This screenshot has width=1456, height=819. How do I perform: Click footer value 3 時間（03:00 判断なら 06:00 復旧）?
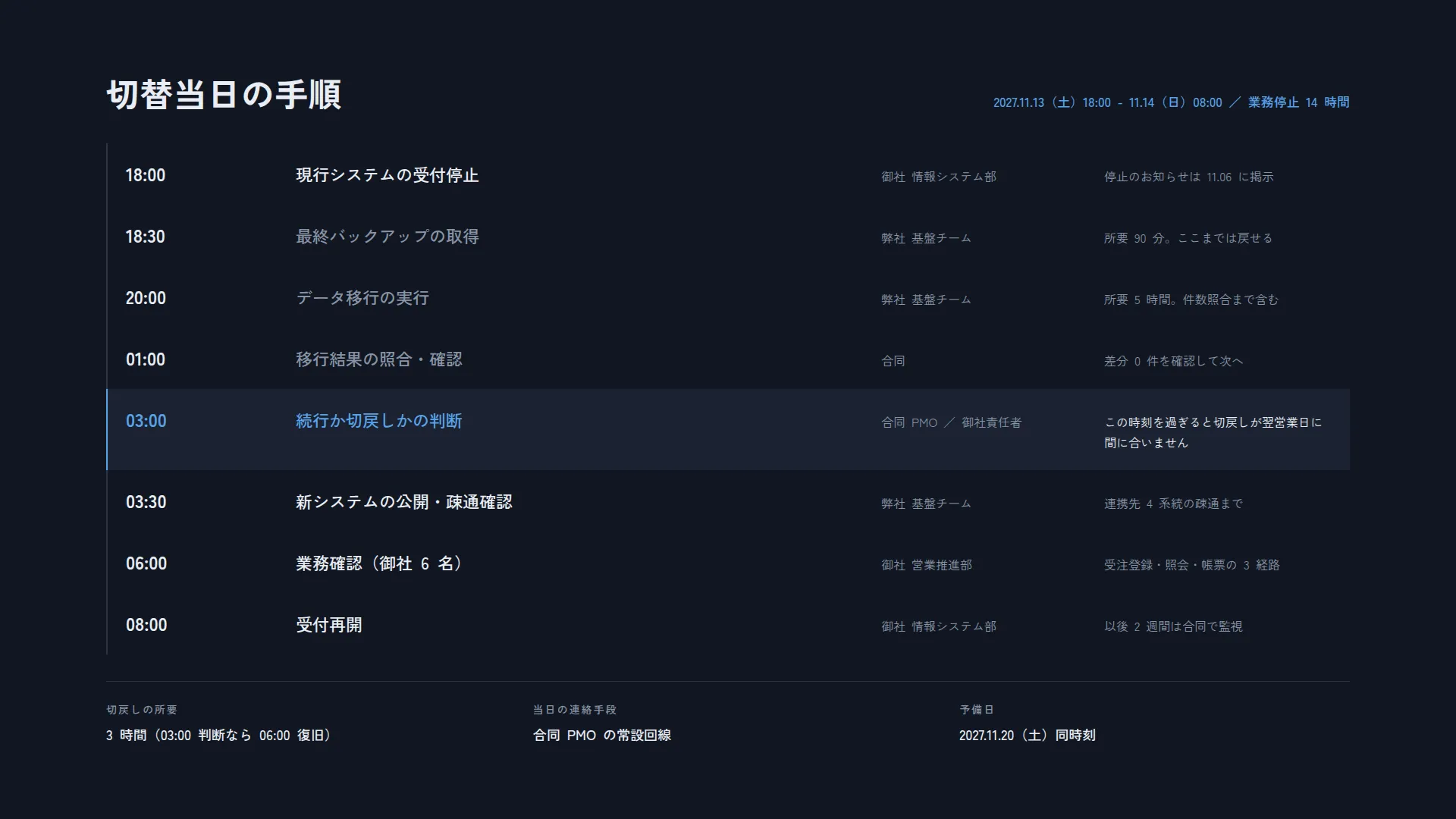tap(219, 735)
